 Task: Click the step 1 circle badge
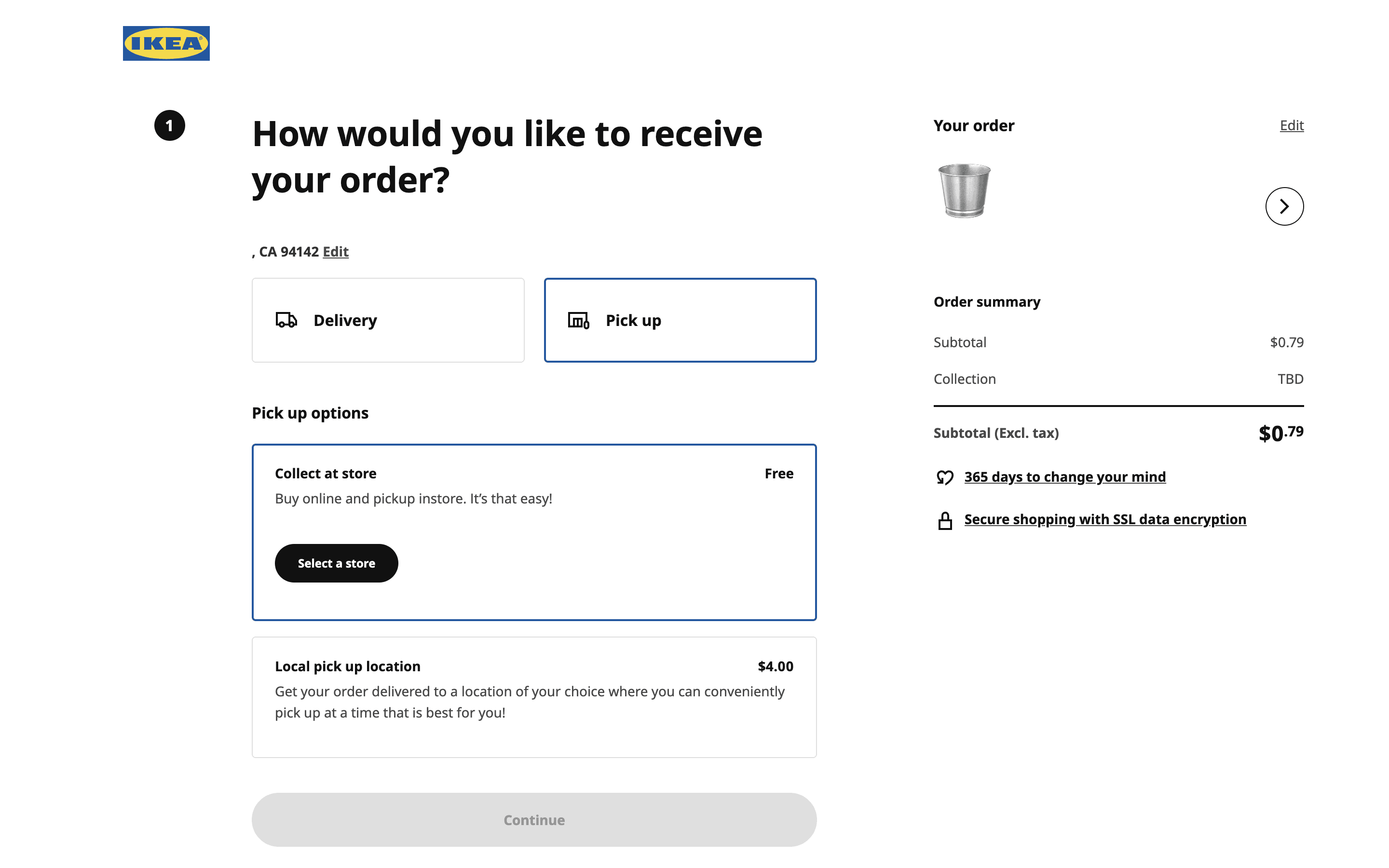169,125
